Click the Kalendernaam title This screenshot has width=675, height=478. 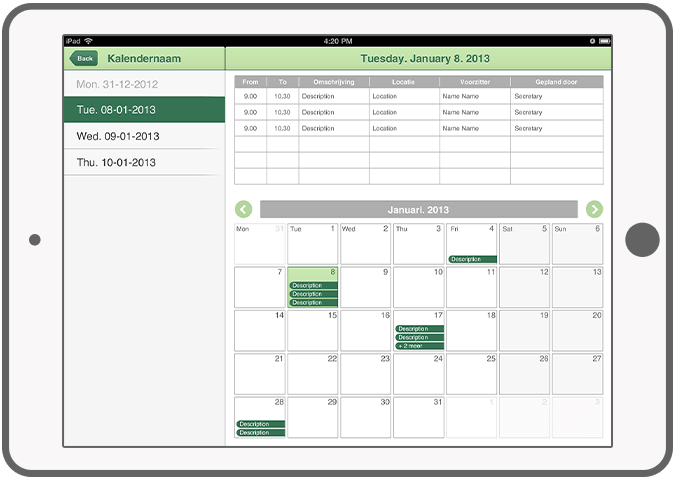(x=144, y=59)
